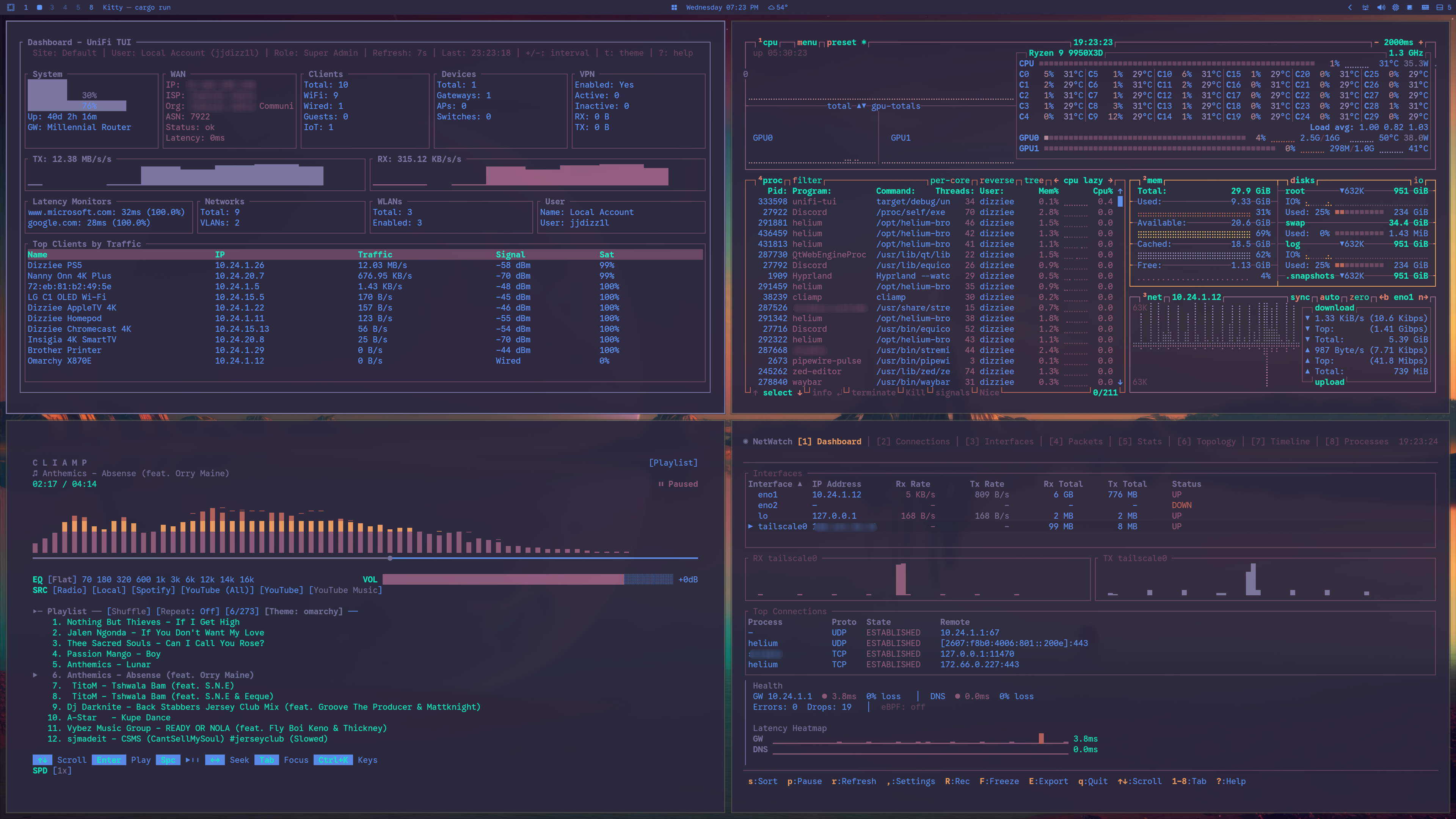
Task: Toggle auto scaling in btop net box
Action: tap(1329, 297)
